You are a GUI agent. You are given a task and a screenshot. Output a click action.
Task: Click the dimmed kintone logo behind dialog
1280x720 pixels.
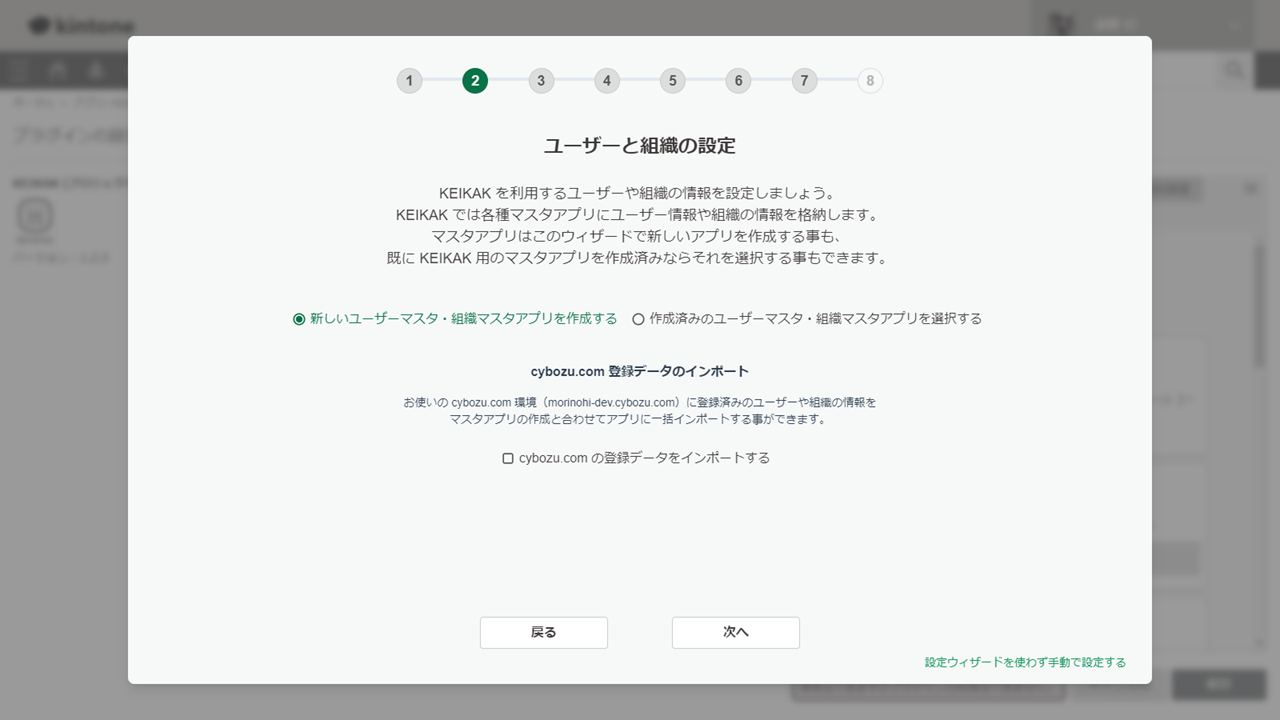pos(81,26)
